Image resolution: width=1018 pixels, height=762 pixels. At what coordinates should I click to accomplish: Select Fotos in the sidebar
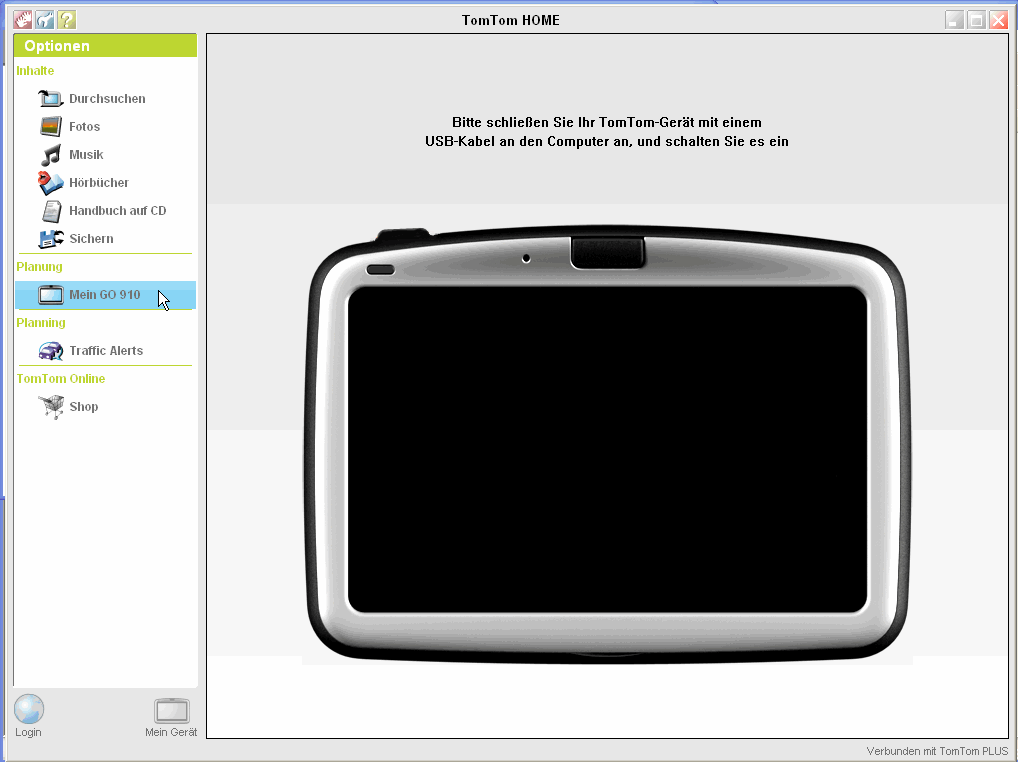pos(84,127)
